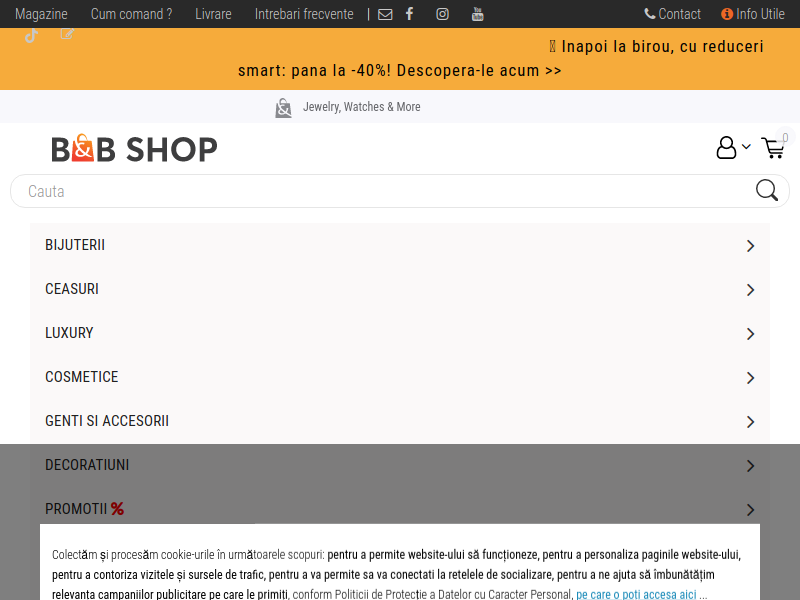Click the email envelope icon
Image resolution: width=800 pixels, height=600 pixels.
click(385, 14)
